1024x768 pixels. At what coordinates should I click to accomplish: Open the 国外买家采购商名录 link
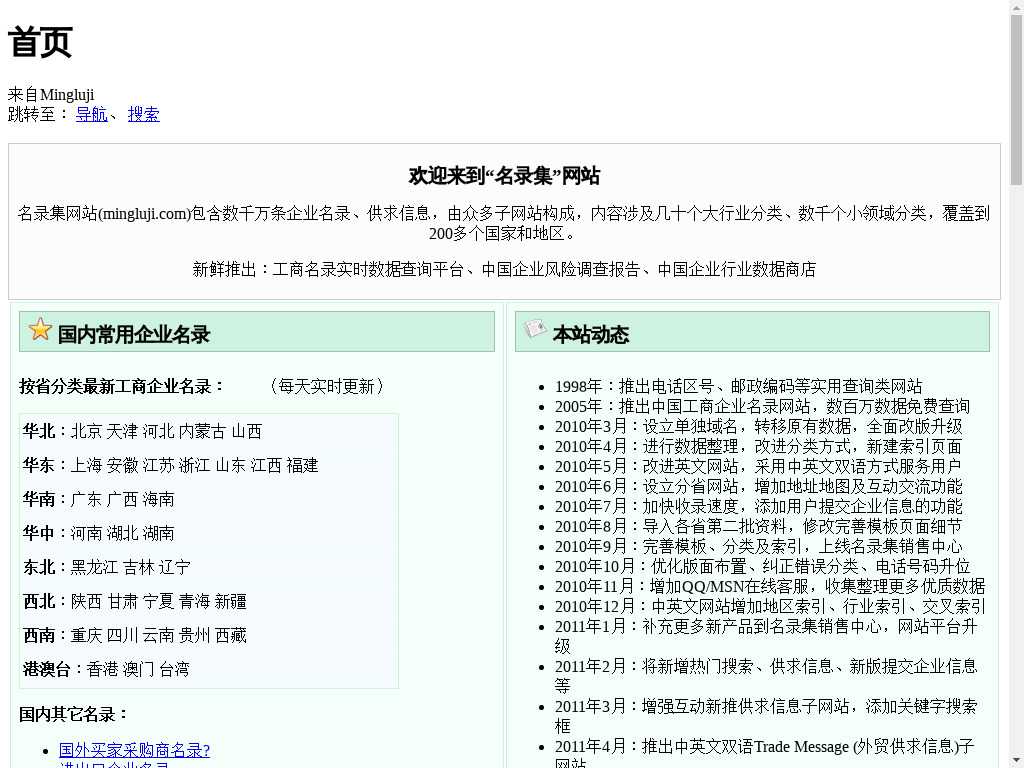pos(135,750)
